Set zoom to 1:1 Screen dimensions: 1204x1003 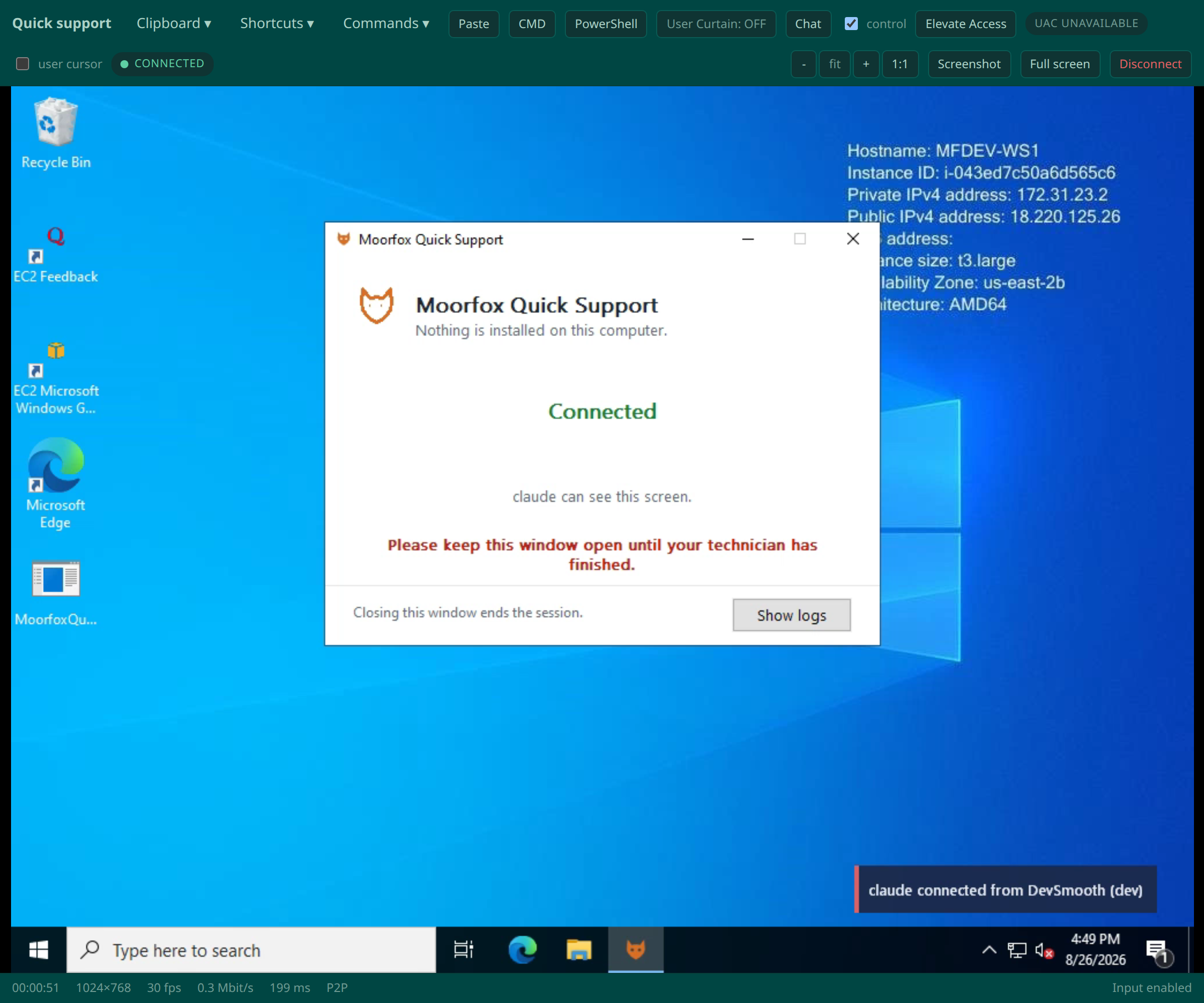pos(899,64)
